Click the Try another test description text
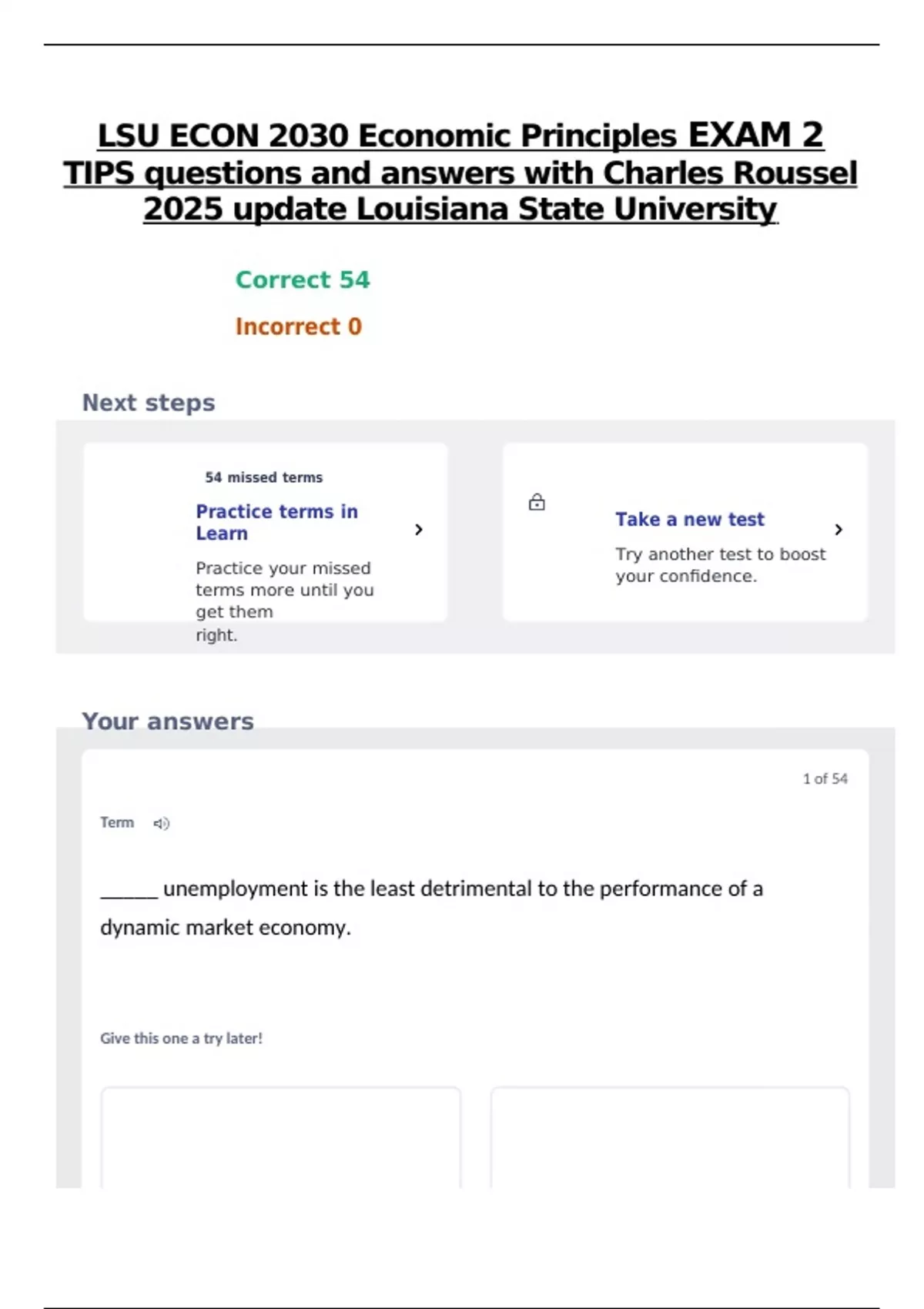This screenshot has width=924, height=1309. pos(720,565)
